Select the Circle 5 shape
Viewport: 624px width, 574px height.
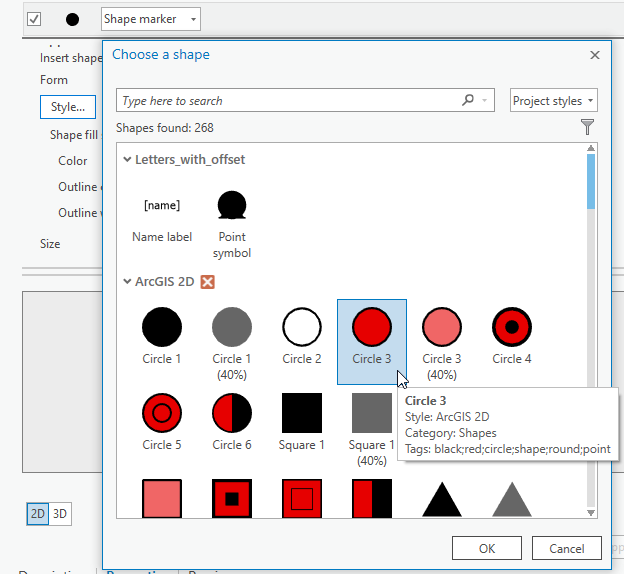pyautogui.click(x=162, y=421)
